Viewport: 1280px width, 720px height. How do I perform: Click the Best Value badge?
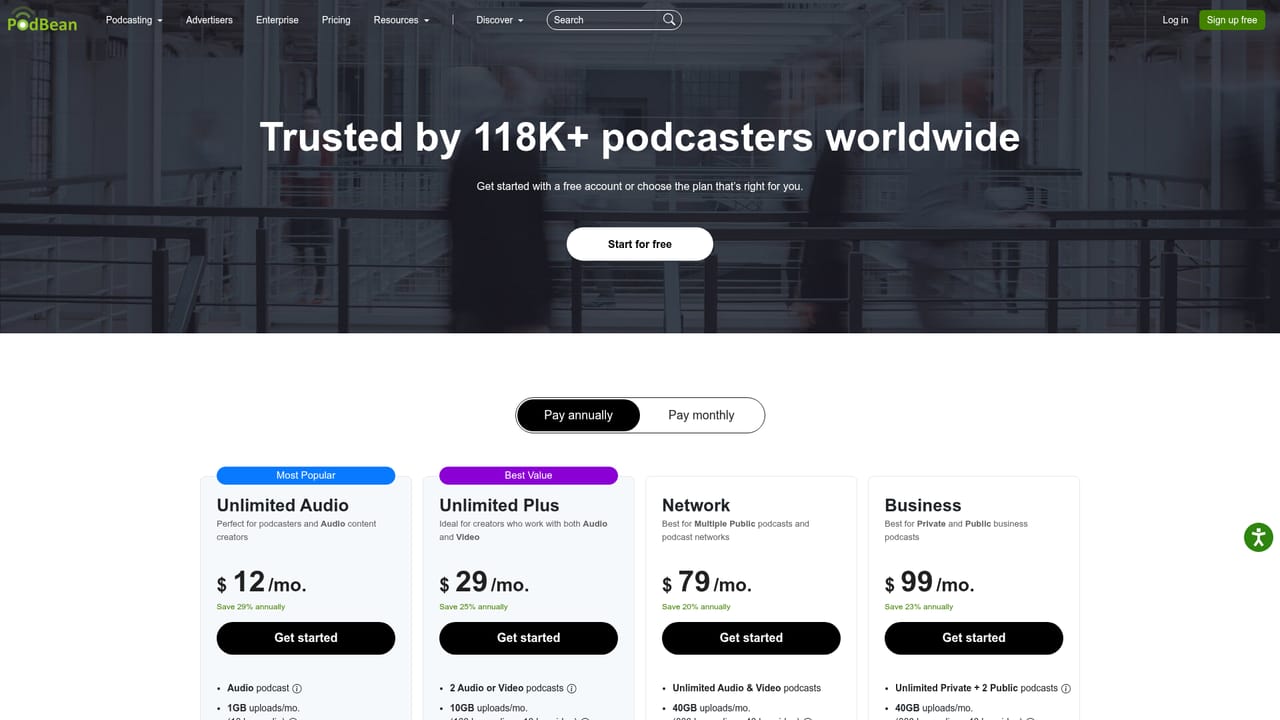click(x=529, y=476)
